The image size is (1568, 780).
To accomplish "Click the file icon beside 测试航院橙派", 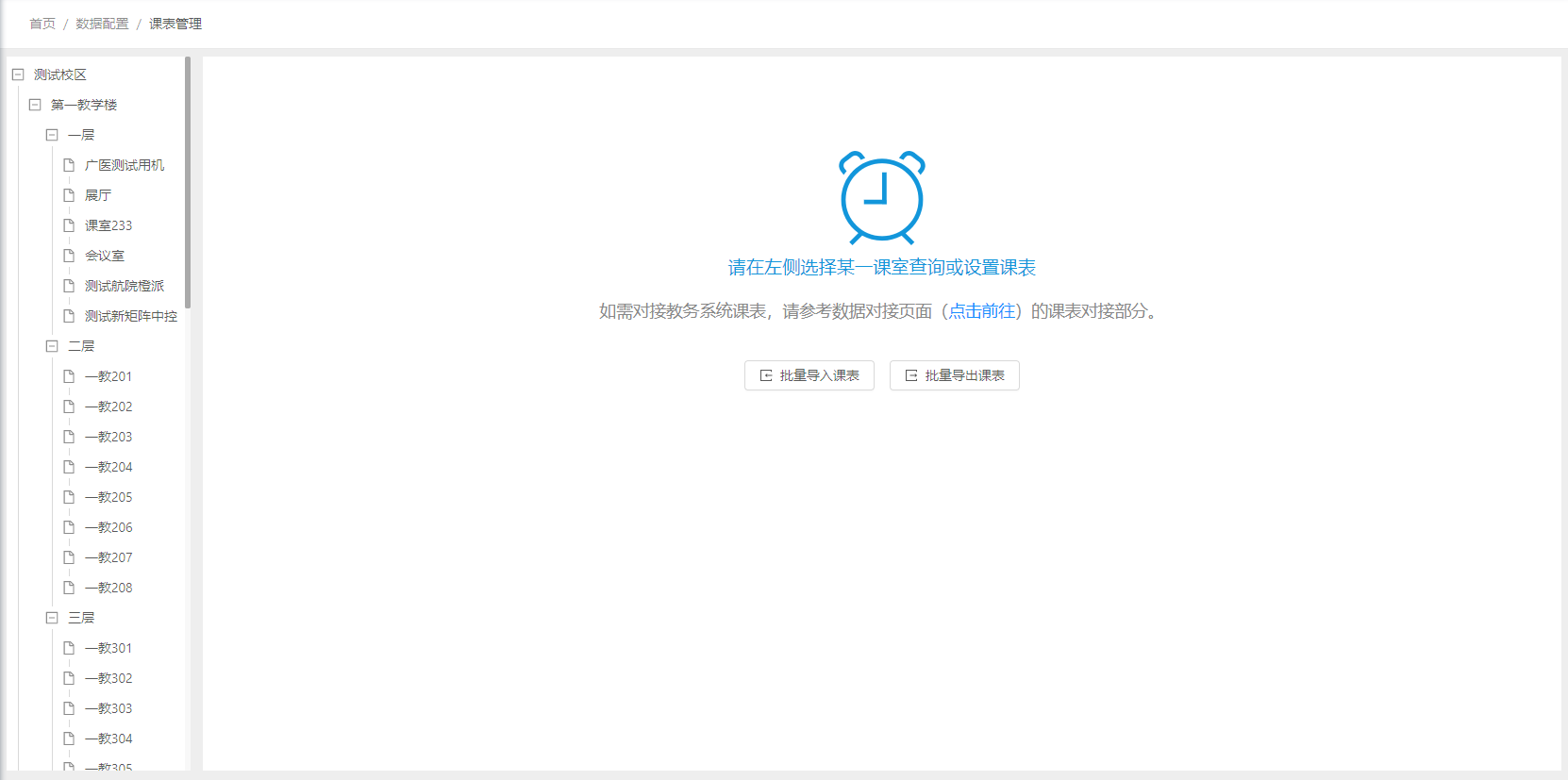I will [69, 286].
